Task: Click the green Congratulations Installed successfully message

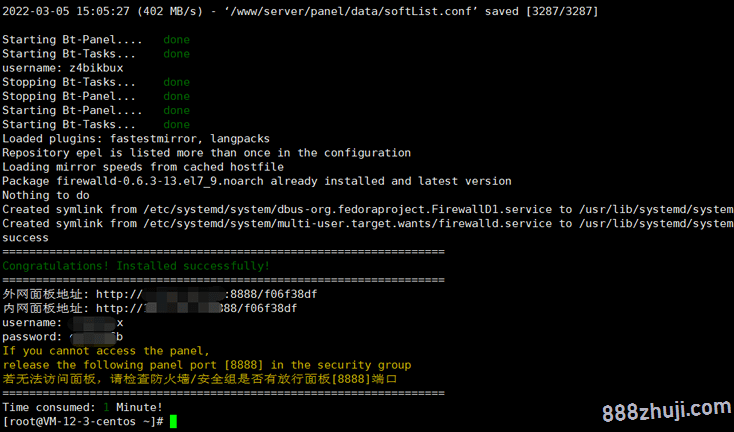Action: (136, 266)
